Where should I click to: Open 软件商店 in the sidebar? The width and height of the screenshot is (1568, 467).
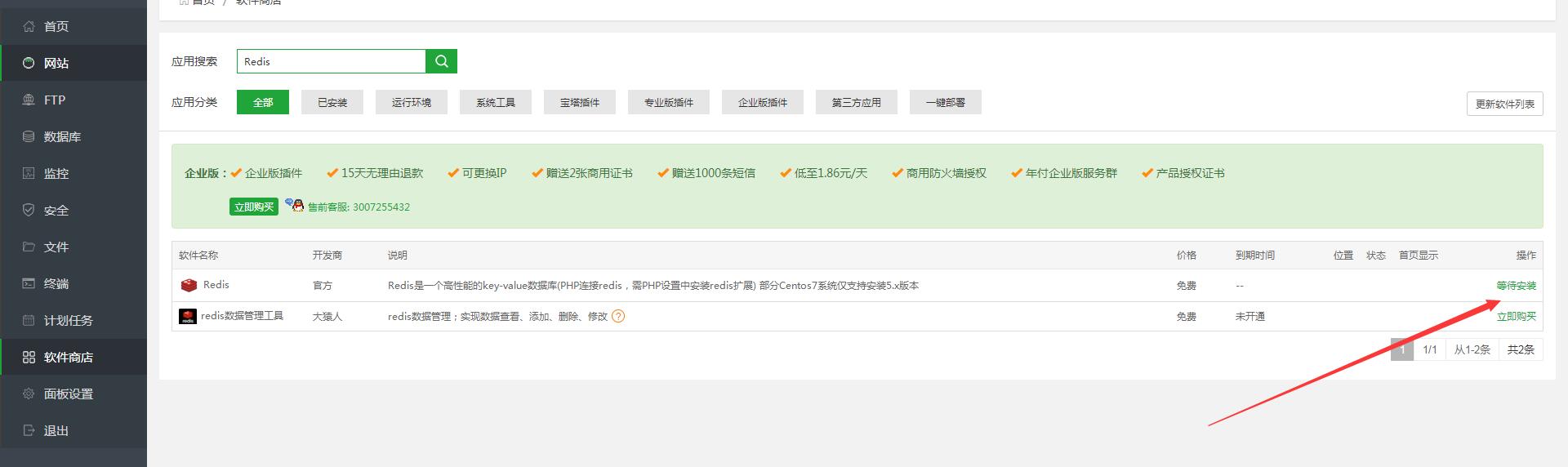pyautogui.click(x=68, y=357)
